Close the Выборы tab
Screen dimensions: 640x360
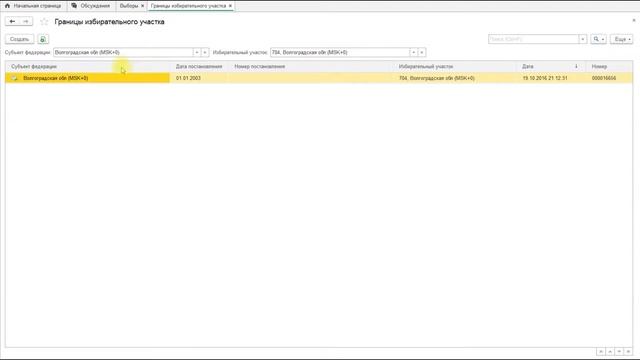click(x=142, y=6)
